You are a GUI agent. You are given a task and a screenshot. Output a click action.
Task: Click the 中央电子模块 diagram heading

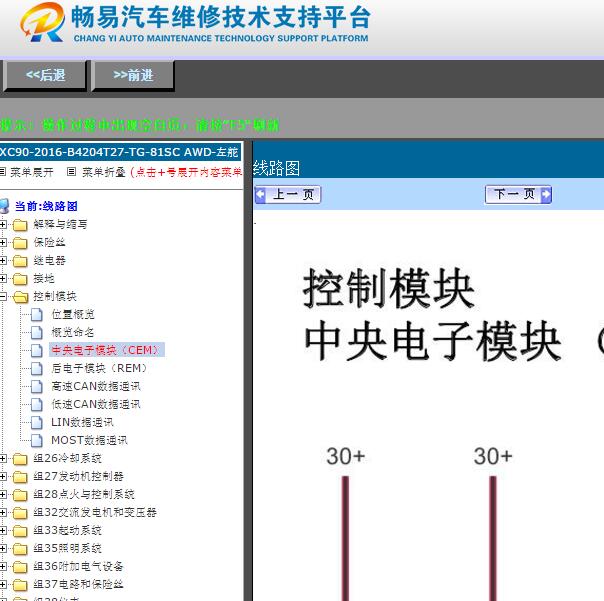(433, 341)
